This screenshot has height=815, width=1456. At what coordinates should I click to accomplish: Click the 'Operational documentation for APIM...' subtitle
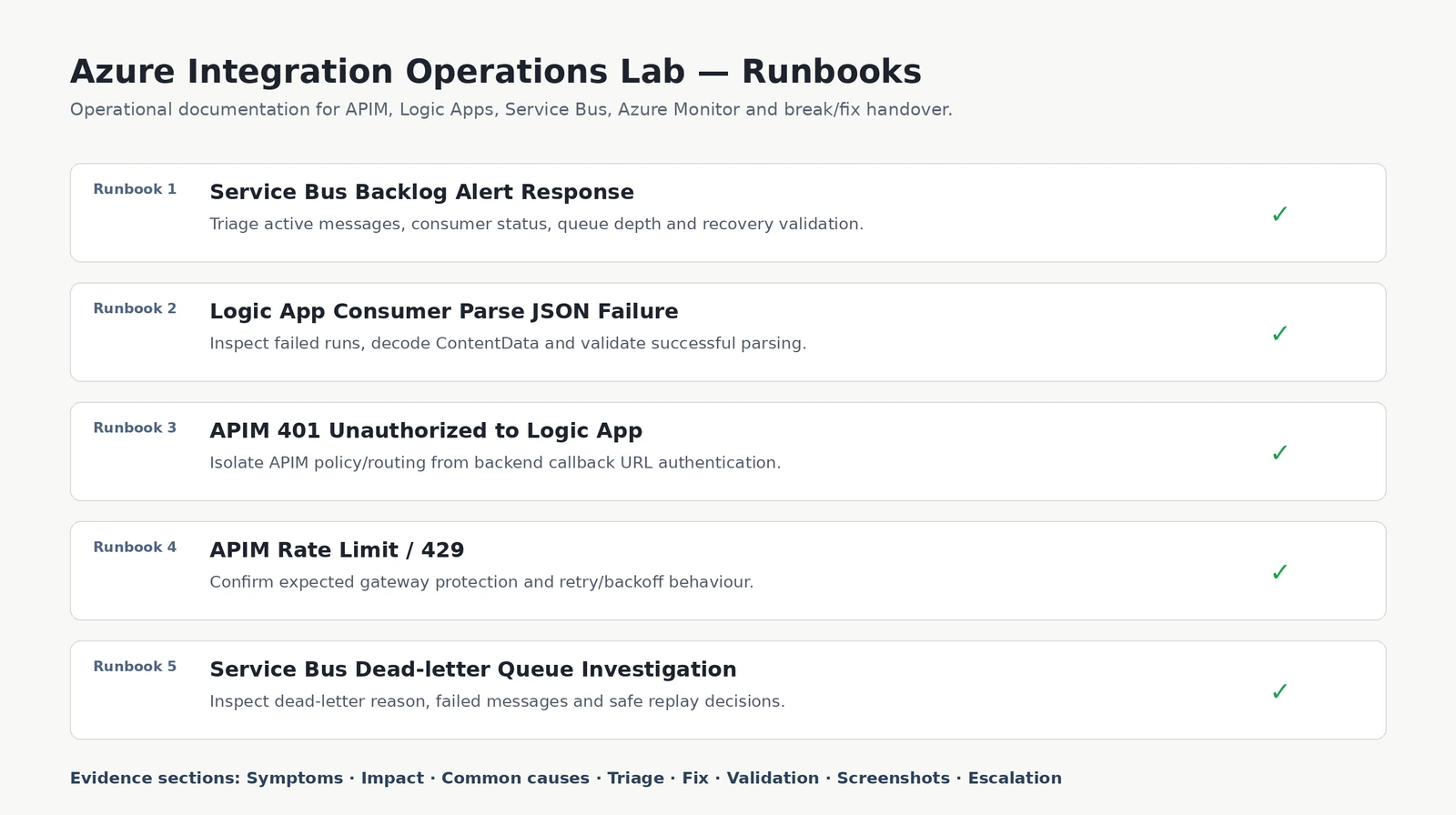pos(511,109)
